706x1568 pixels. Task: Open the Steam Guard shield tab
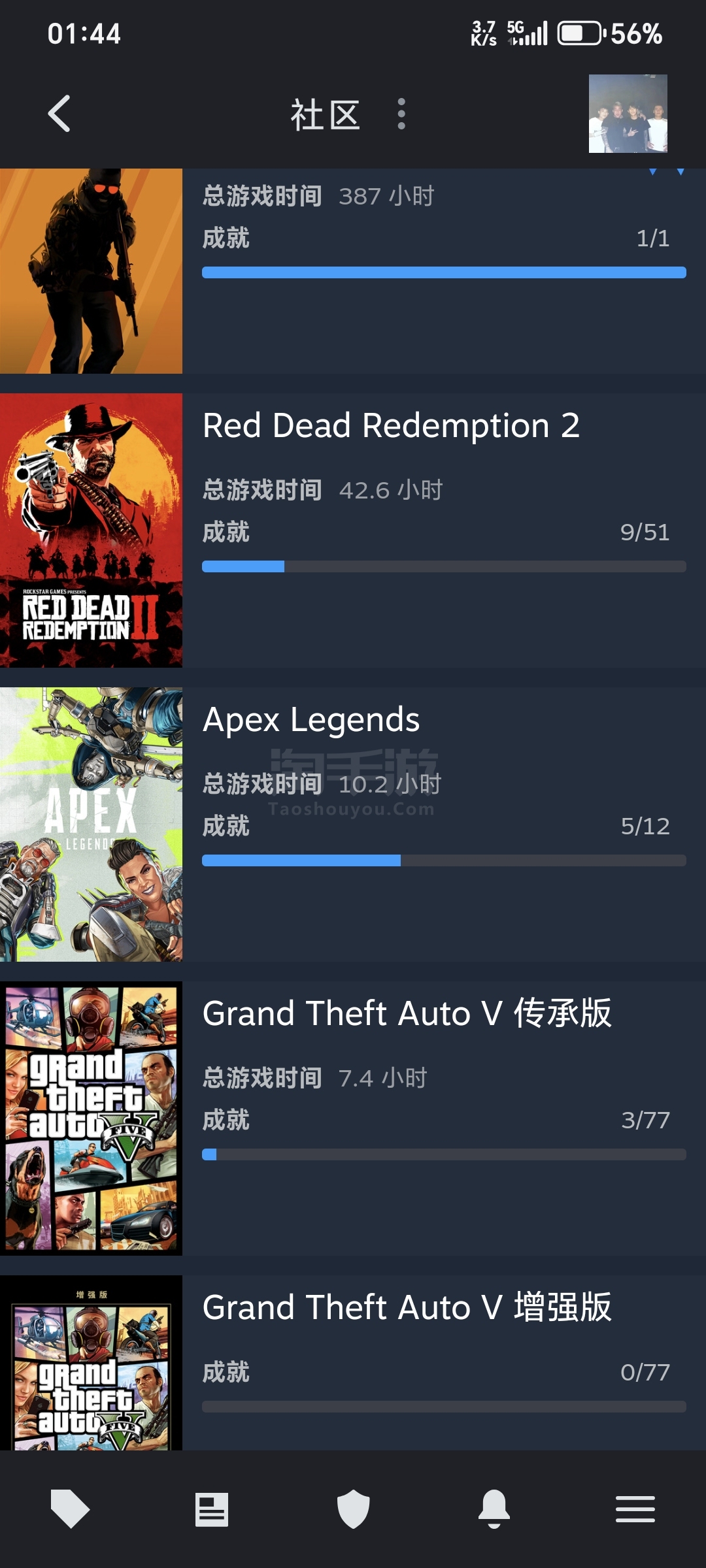353,1509
